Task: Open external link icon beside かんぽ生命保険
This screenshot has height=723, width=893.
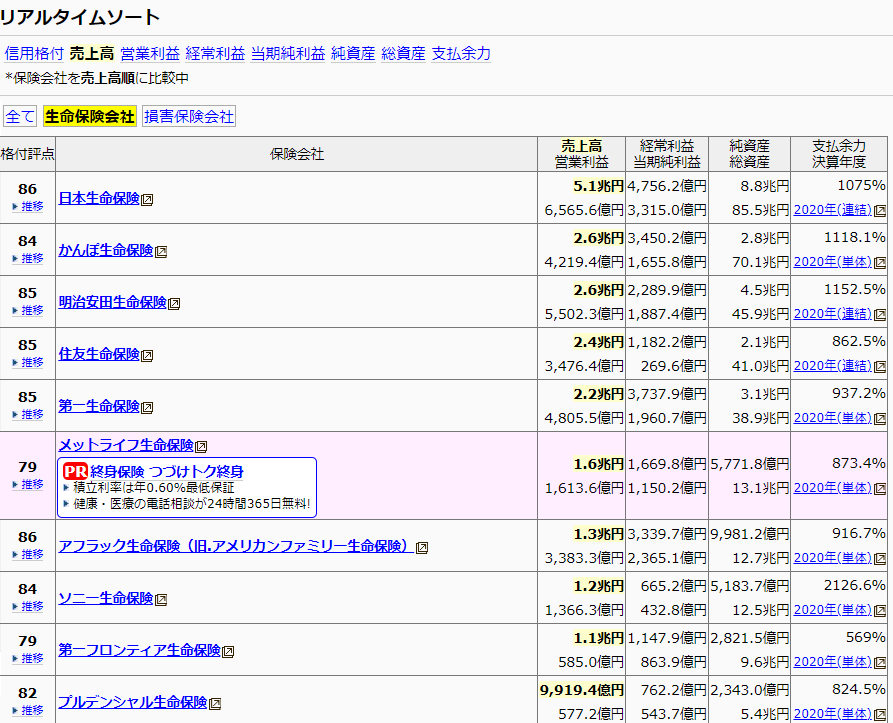Action: [x=161, y=252]
